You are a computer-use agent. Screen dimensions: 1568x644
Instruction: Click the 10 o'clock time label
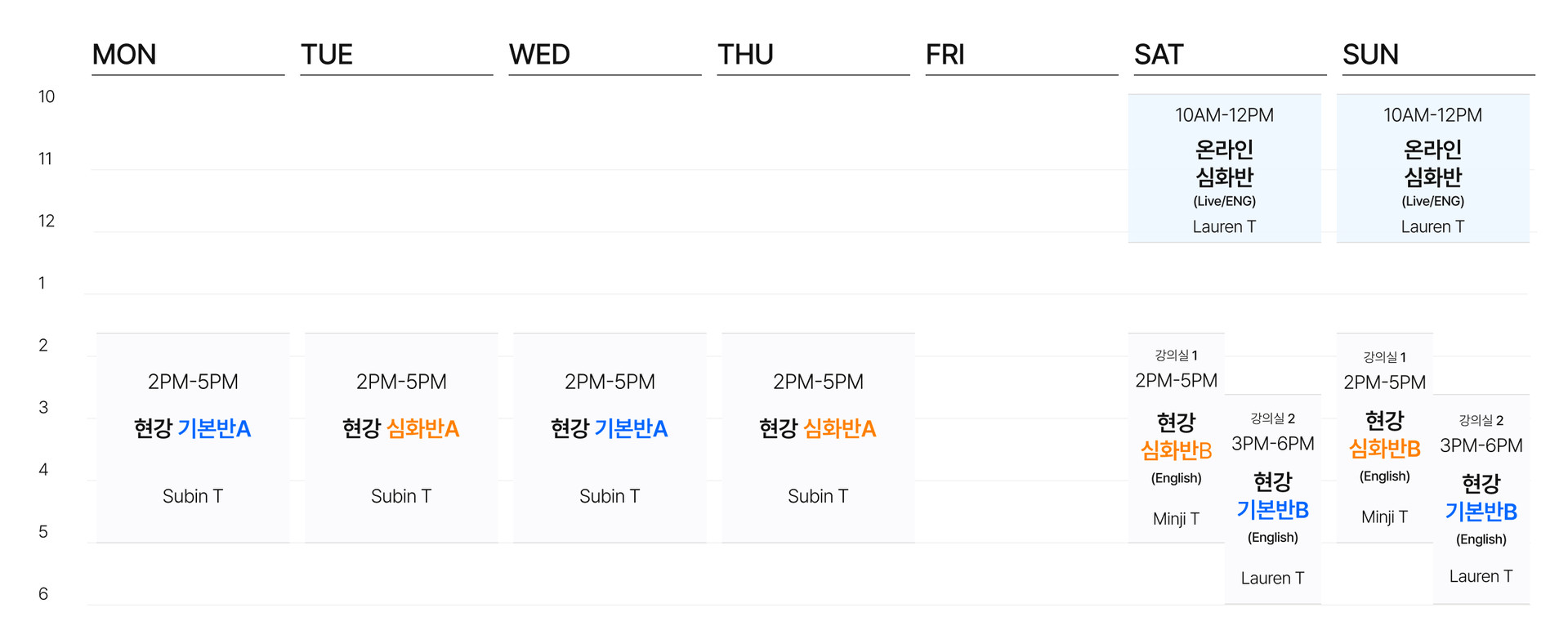coord(47,96)
